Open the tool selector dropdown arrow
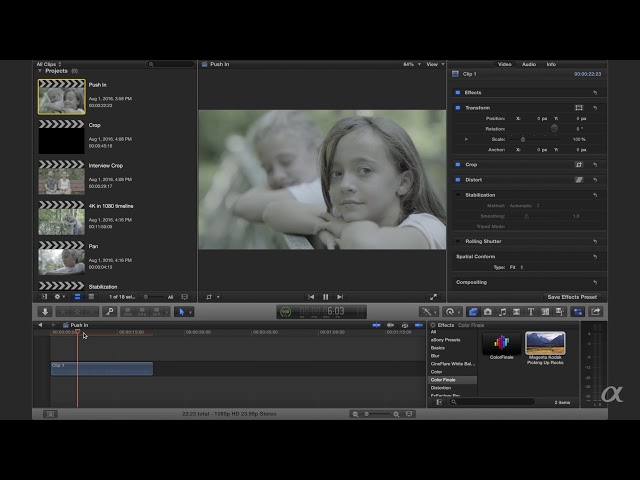The width and height of the screenshot is (640, 480). click(x=191, y=313)
